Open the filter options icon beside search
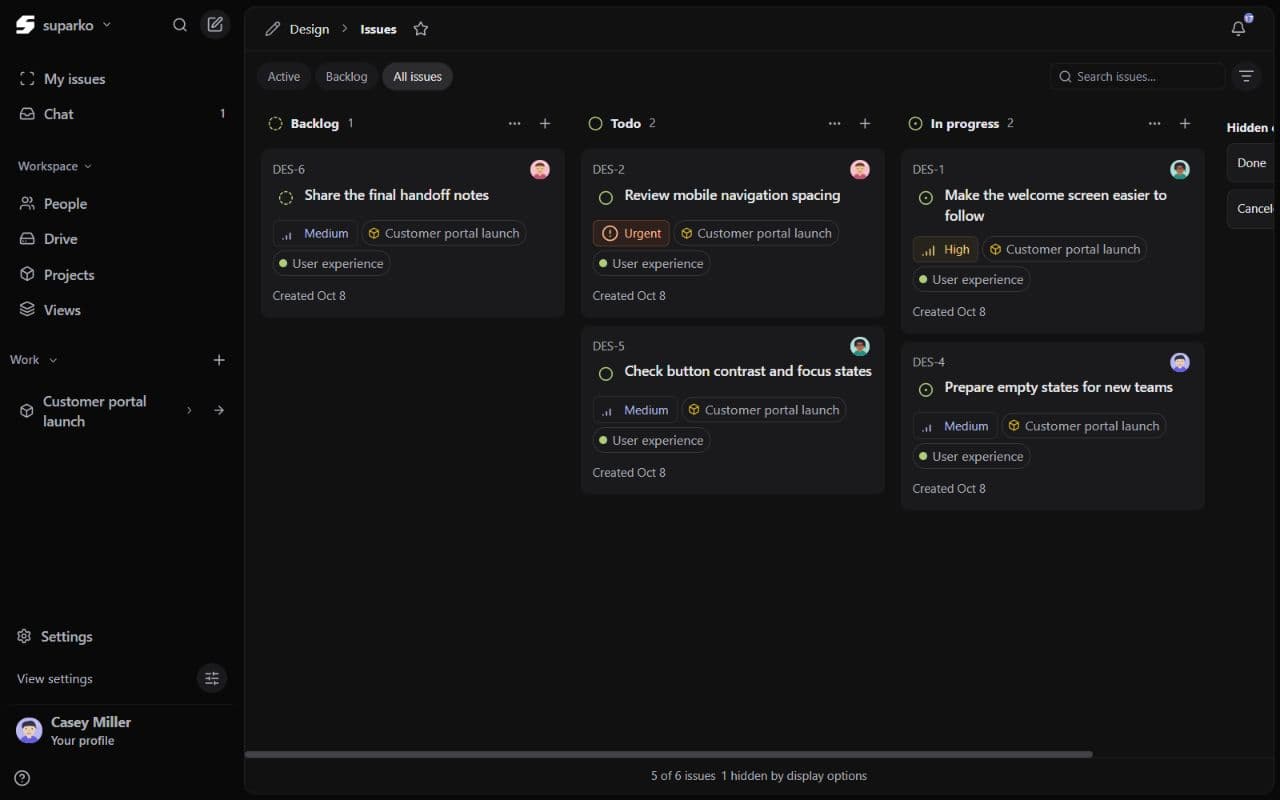Screen dimensions: 1280x800 click(x=1246, y=76)
